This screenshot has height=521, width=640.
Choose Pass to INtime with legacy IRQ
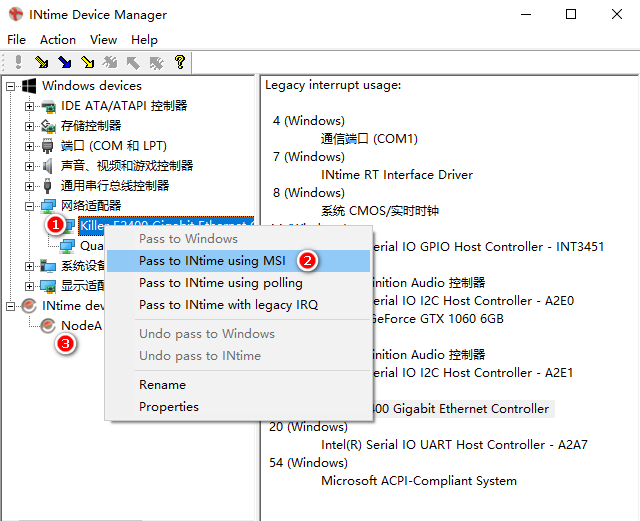tap(238, 305)
